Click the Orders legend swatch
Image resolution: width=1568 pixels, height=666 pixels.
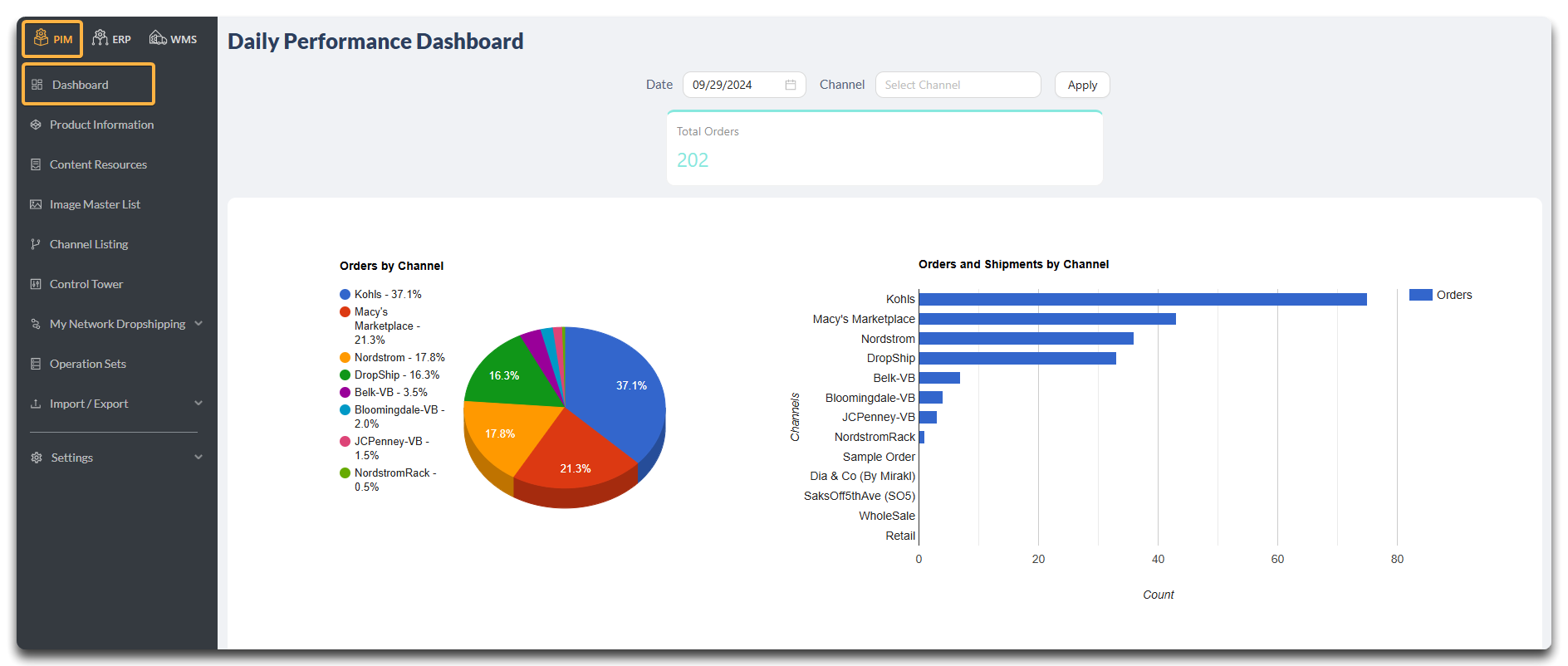1421,295
